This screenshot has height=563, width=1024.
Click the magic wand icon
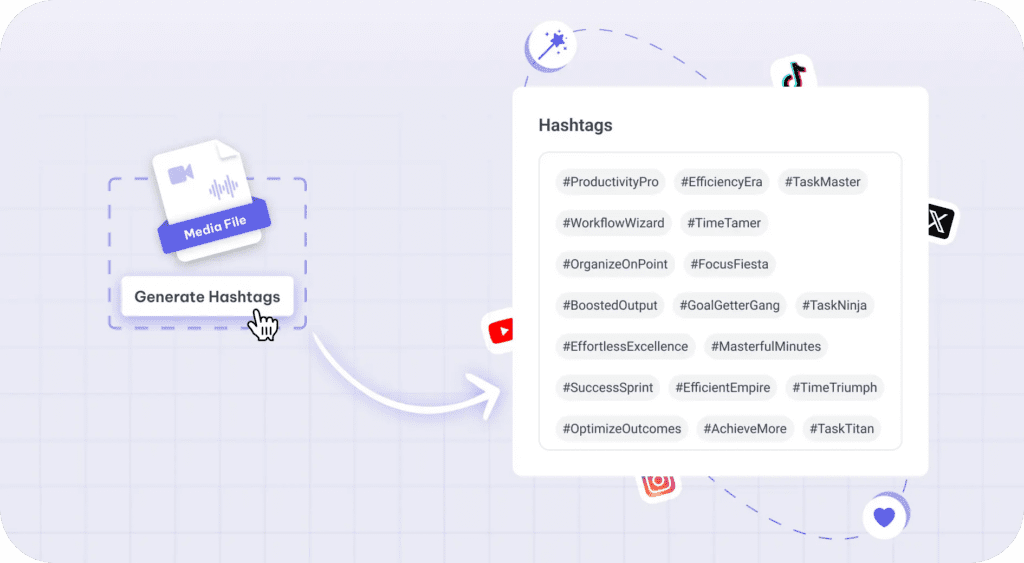550,45
